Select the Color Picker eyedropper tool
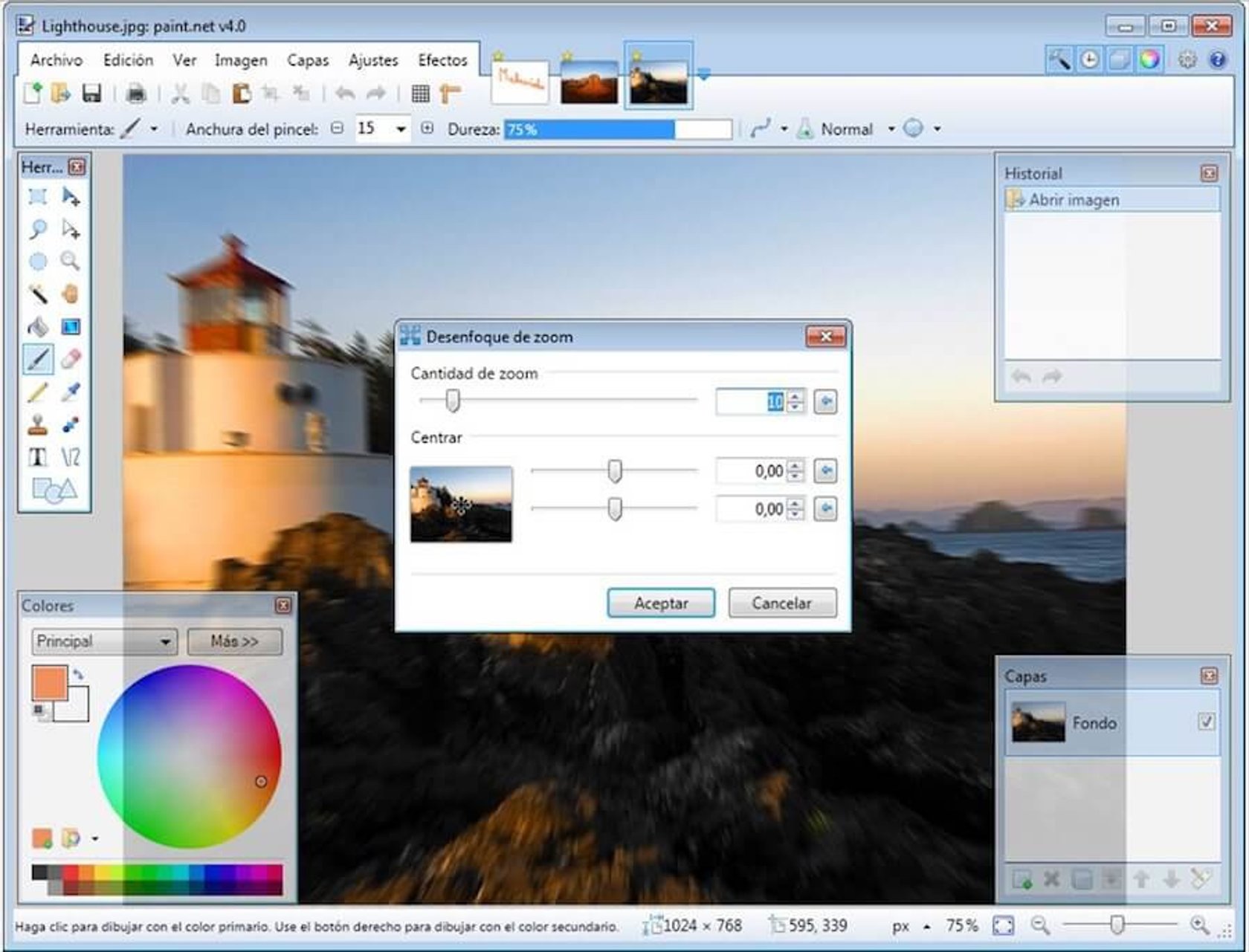The image size is (1249, 952). (71, 392)
